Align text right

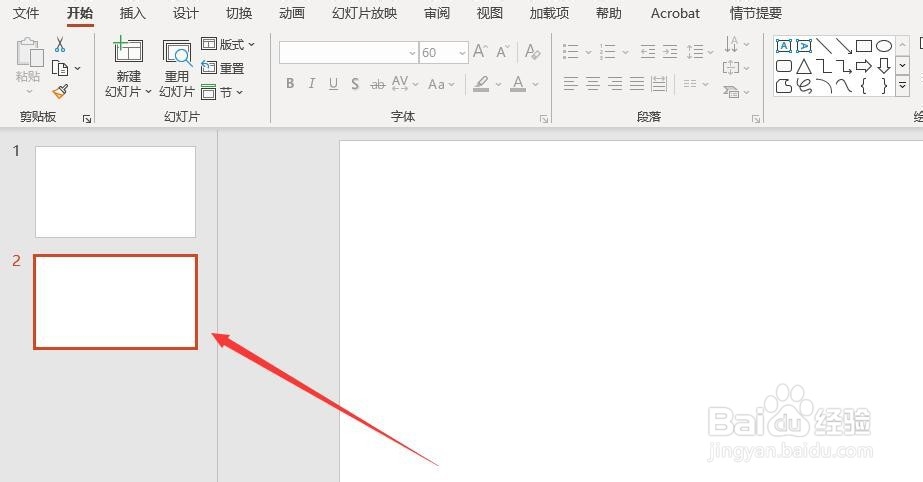click(x=615, y=84)
